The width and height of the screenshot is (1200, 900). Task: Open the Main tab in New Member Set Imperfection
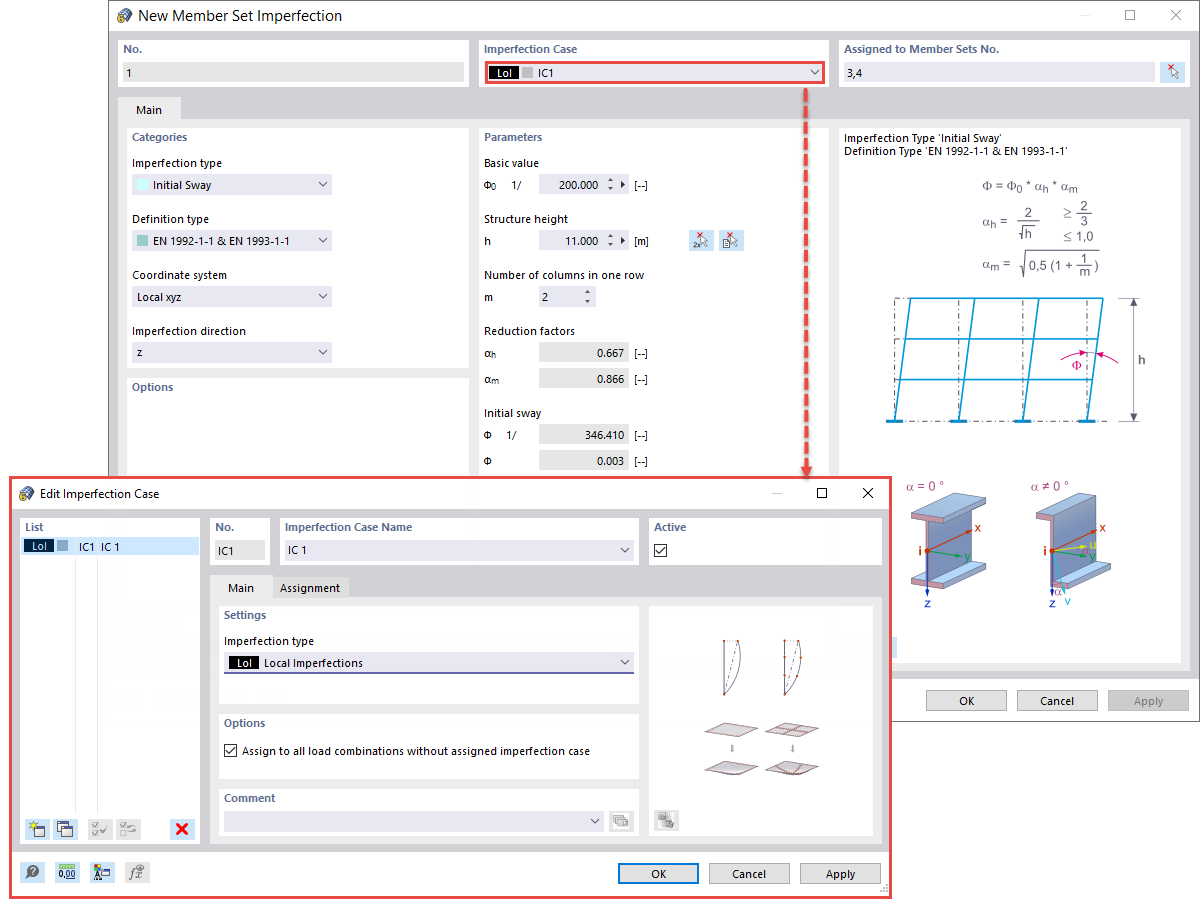tap(148, 110)
